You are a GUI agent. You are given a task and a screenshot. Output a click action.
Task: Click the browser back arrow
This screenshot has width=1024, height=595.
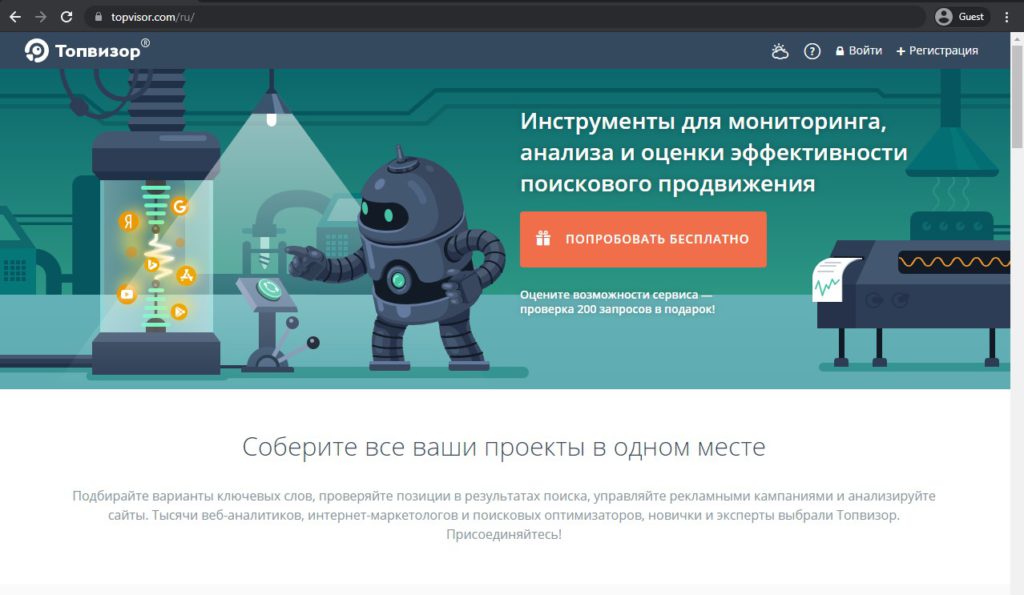(x=15, y=17)
